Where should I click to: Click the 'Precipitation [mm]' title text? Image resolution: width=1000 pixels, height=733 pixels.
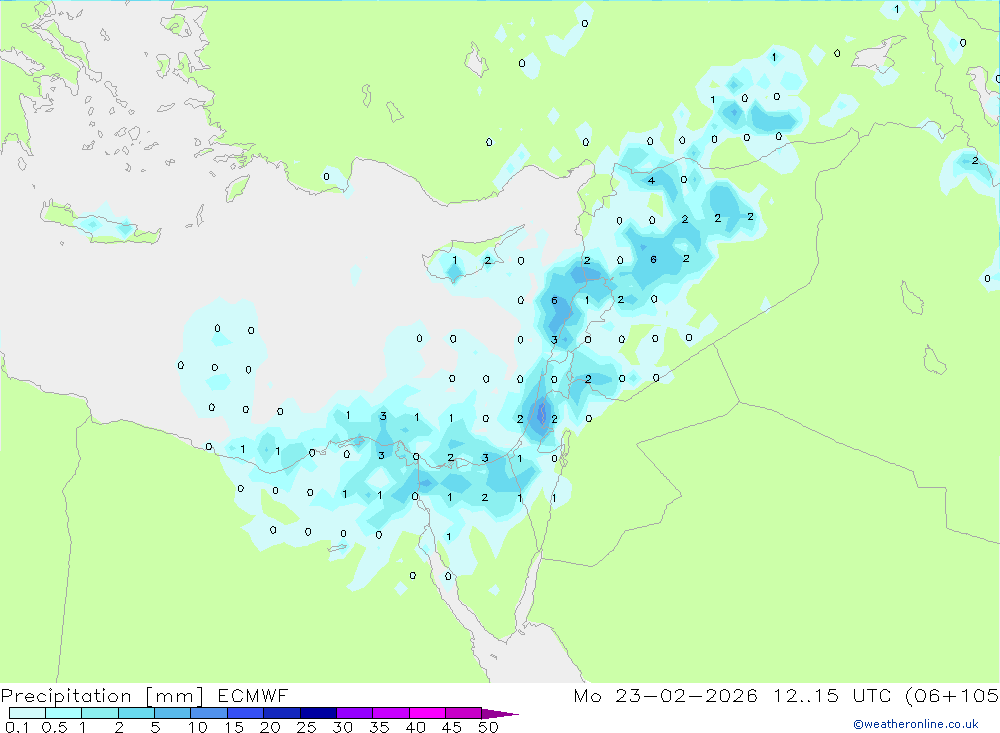pyautogui.click(x=102, y=696)
